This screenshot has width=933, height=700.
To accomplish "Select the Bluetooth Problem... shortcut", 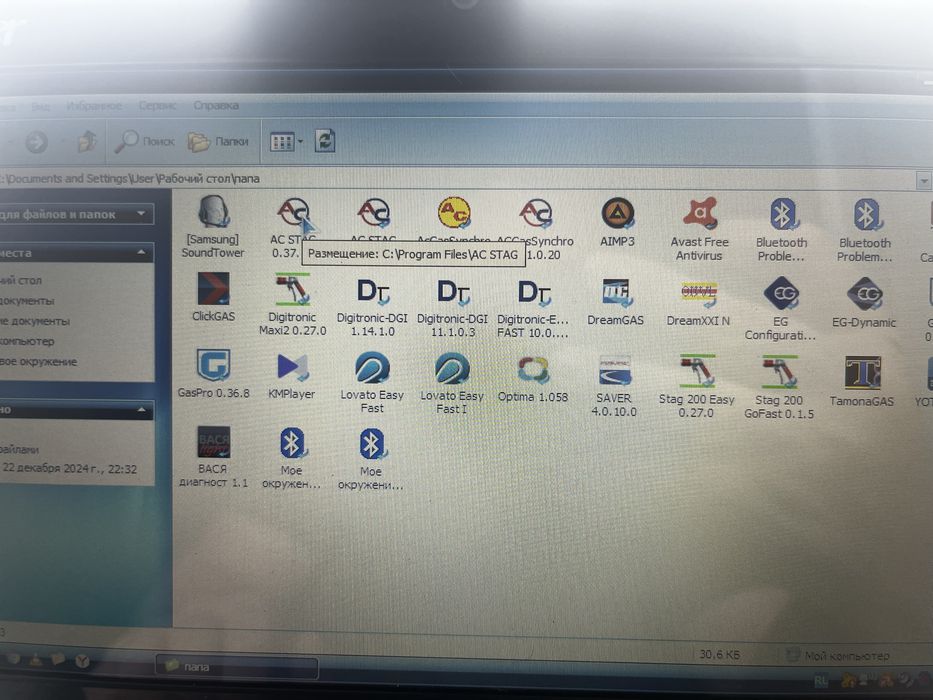I will [865, 231].
